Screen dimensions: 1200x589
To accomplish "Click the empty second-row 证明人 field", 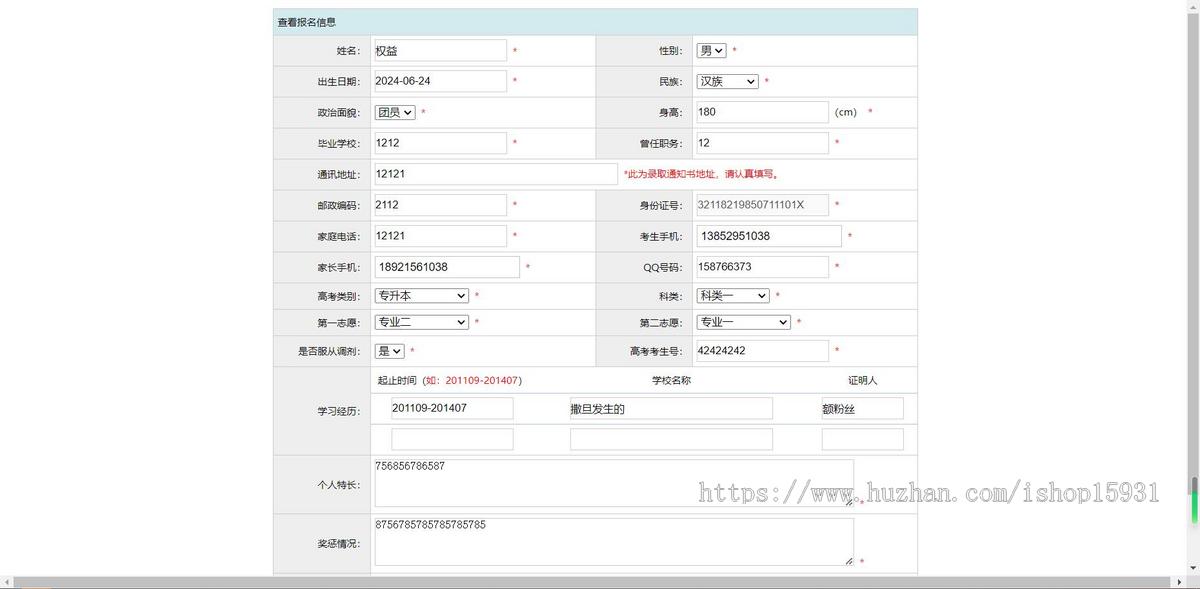I will click(x=862, y=440).
